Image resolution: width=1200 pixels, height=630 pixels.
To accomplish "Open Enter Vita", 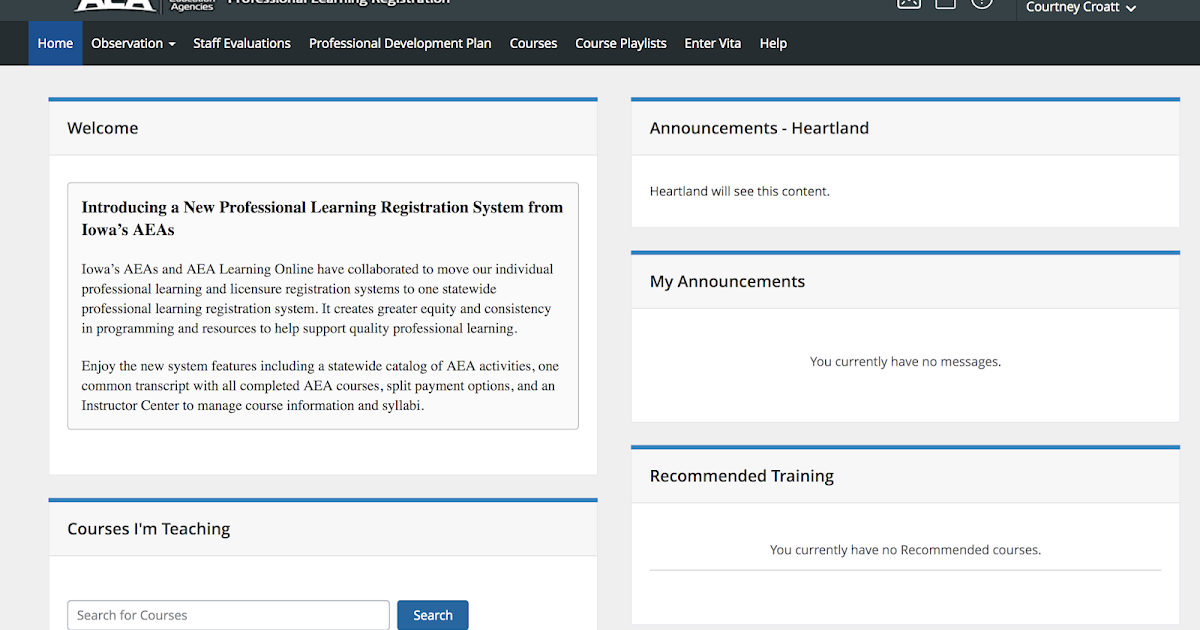I will coord(712,43).
